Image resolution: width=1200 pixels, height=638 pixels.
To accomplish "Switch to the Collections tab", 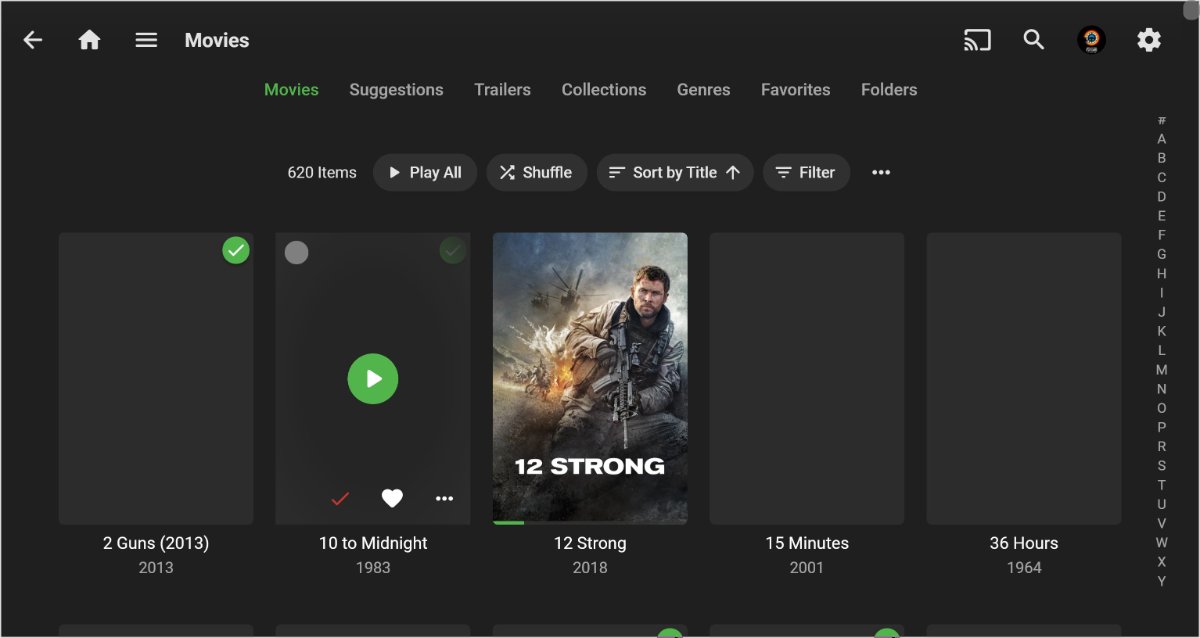I will click(604, 89).
